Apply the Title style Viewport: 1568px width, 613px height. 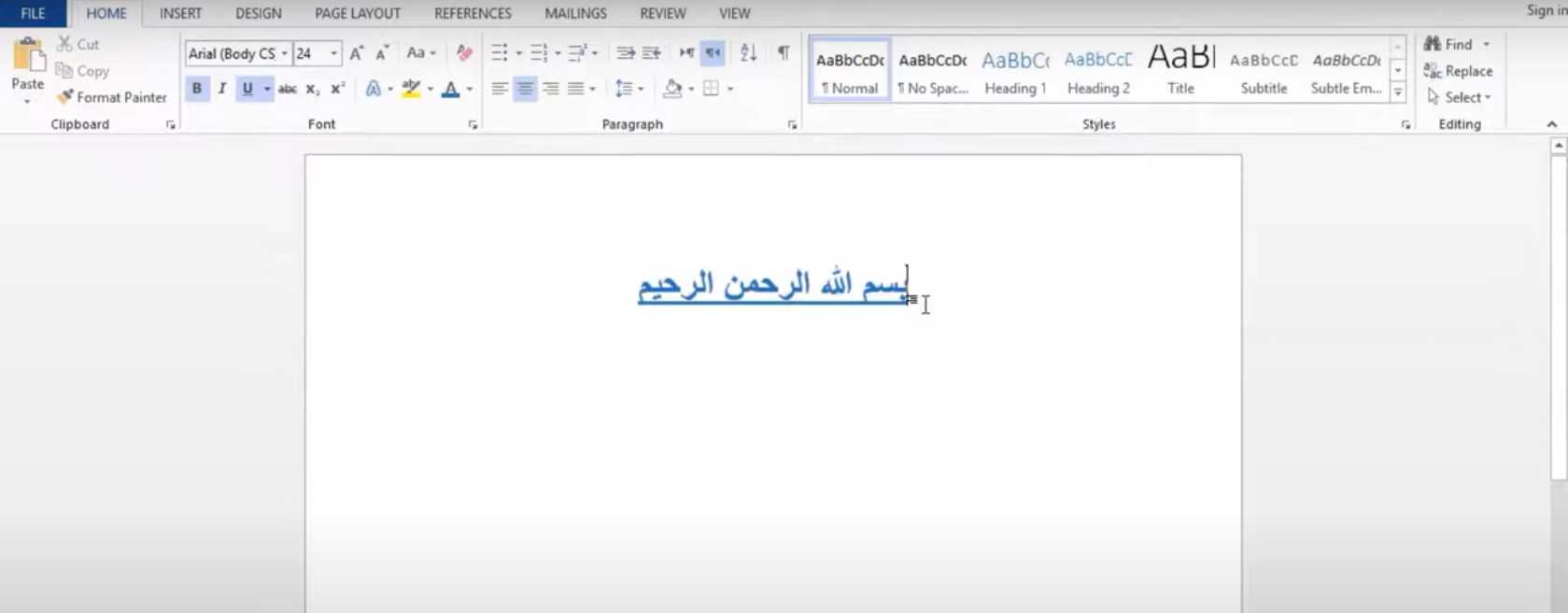[1180, 70]
